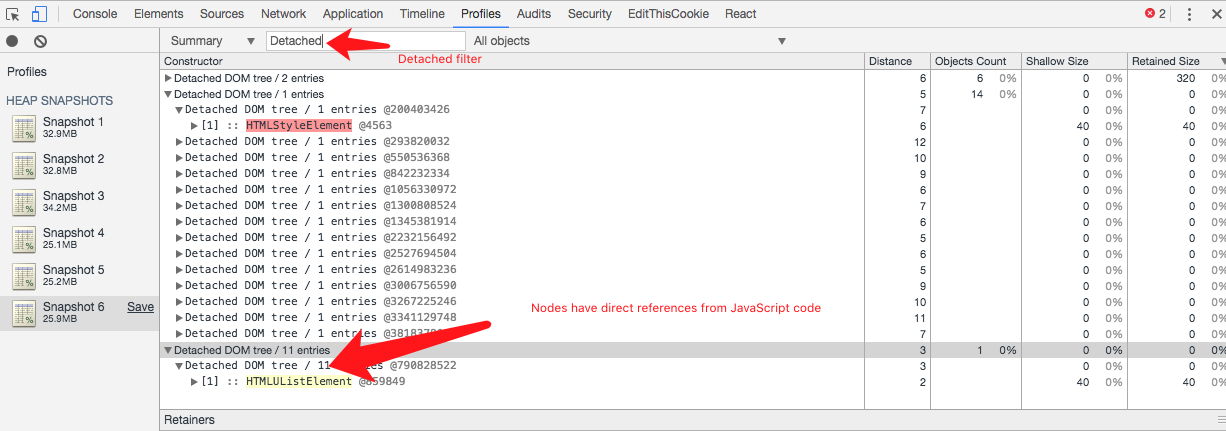Sort by the Retained Size column header
The image size is (1226, 431).
[1165, 61]
